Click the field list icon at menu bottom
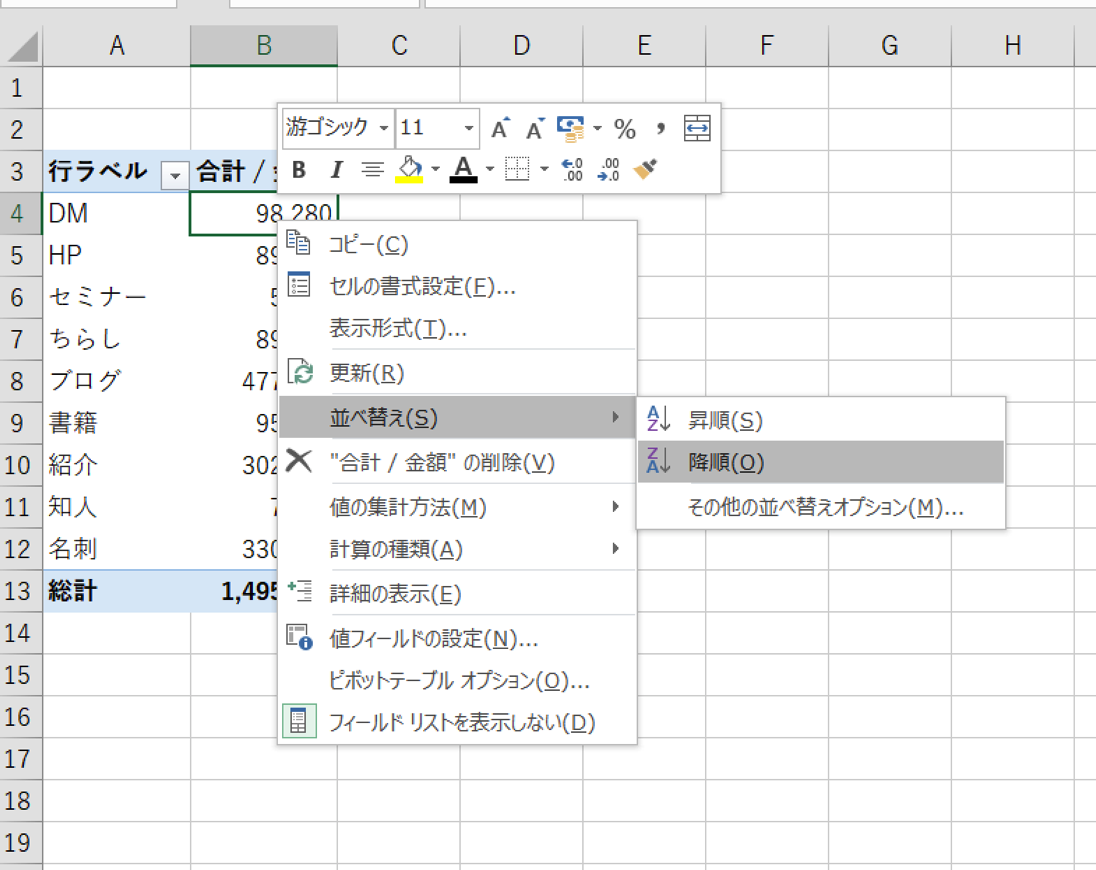Viewport: 1096px width, 870px height. click(298, 721)
